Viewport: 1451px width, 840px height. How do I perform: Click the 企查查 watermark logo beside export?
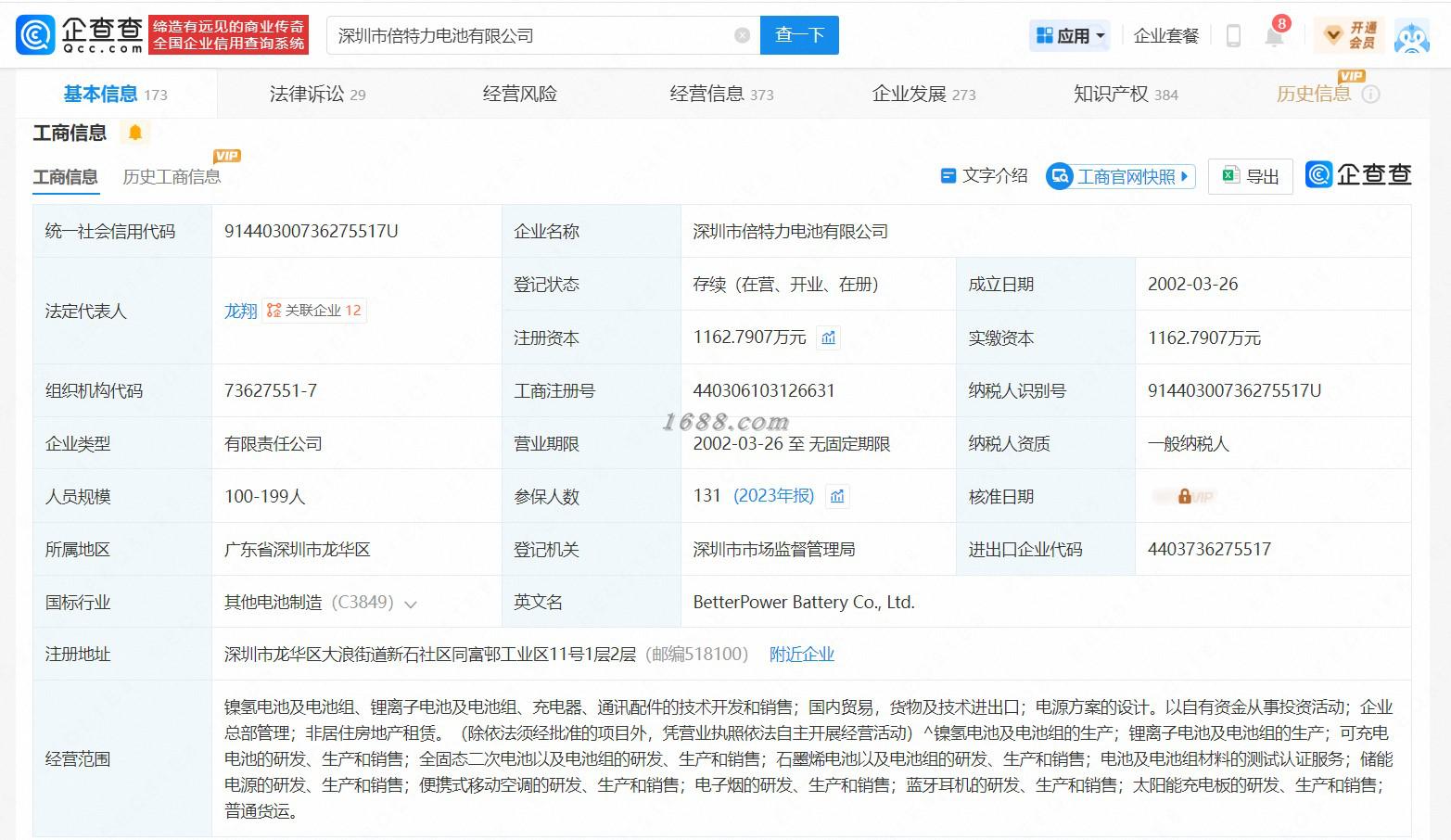click(x=1358, y=174)
